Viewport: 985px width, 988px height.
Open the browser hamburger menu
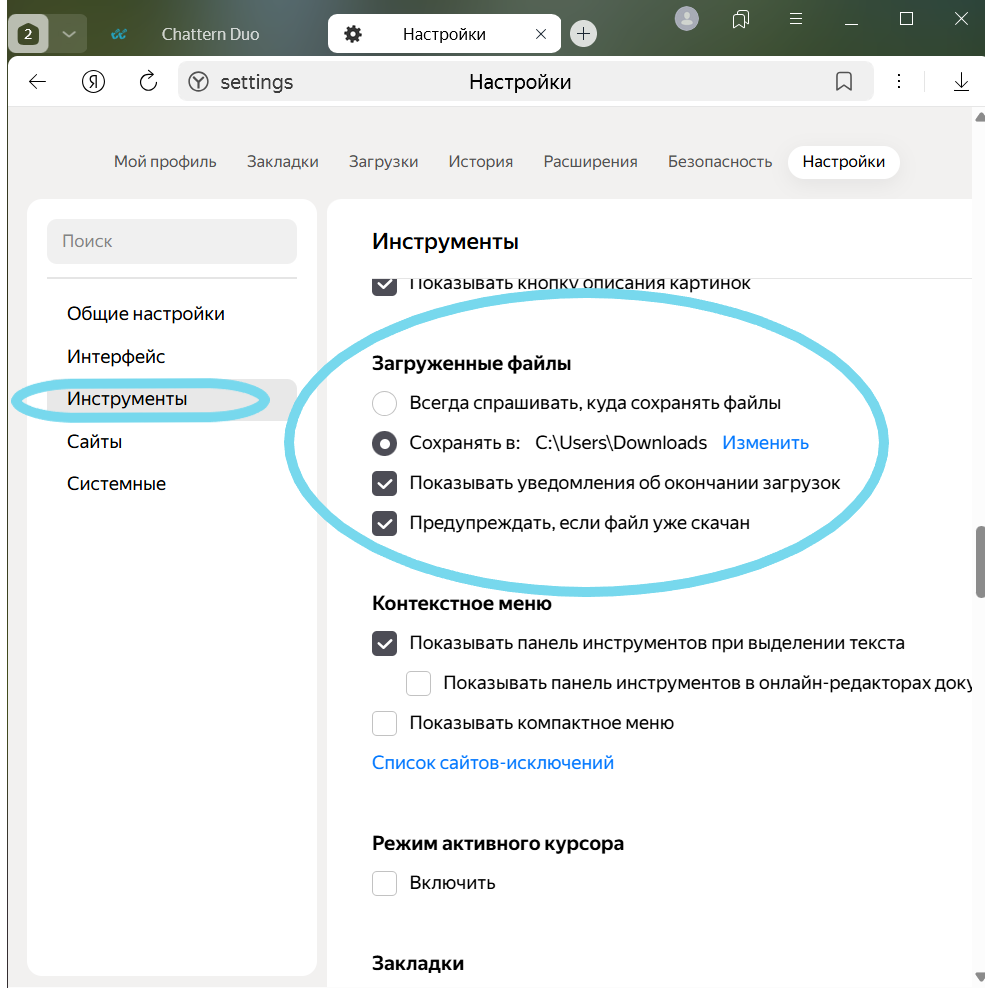click(x=796, y=19)
